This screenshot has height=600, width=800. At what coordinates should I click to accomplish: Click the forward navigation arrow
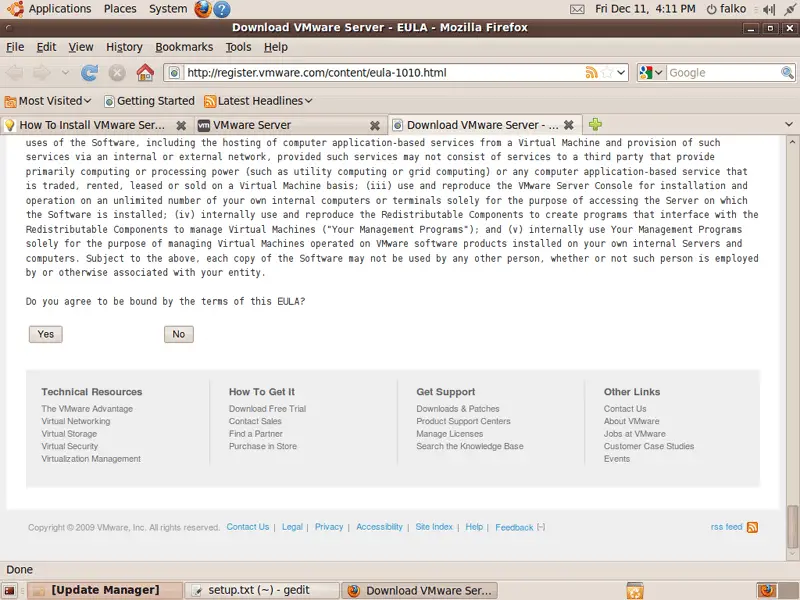click(42, 73)
